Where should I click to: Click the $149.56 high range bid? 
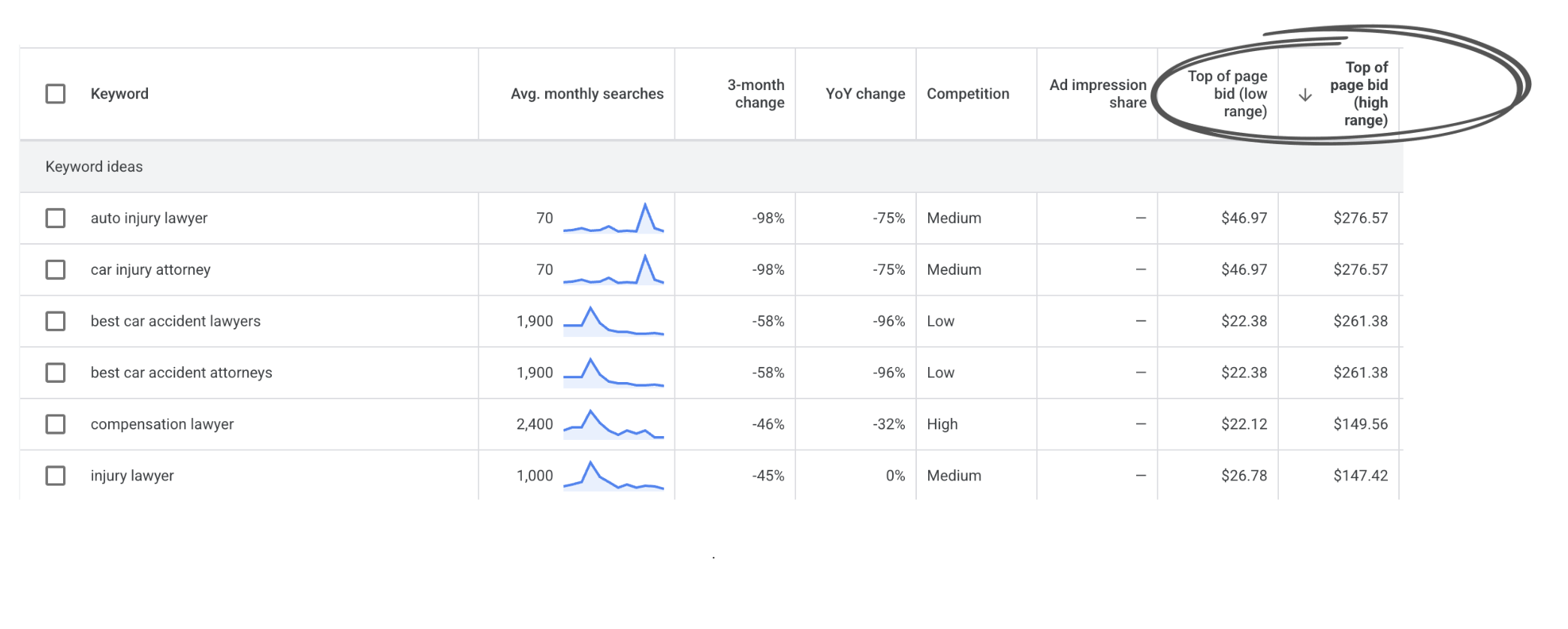(x=1361, y=424)
